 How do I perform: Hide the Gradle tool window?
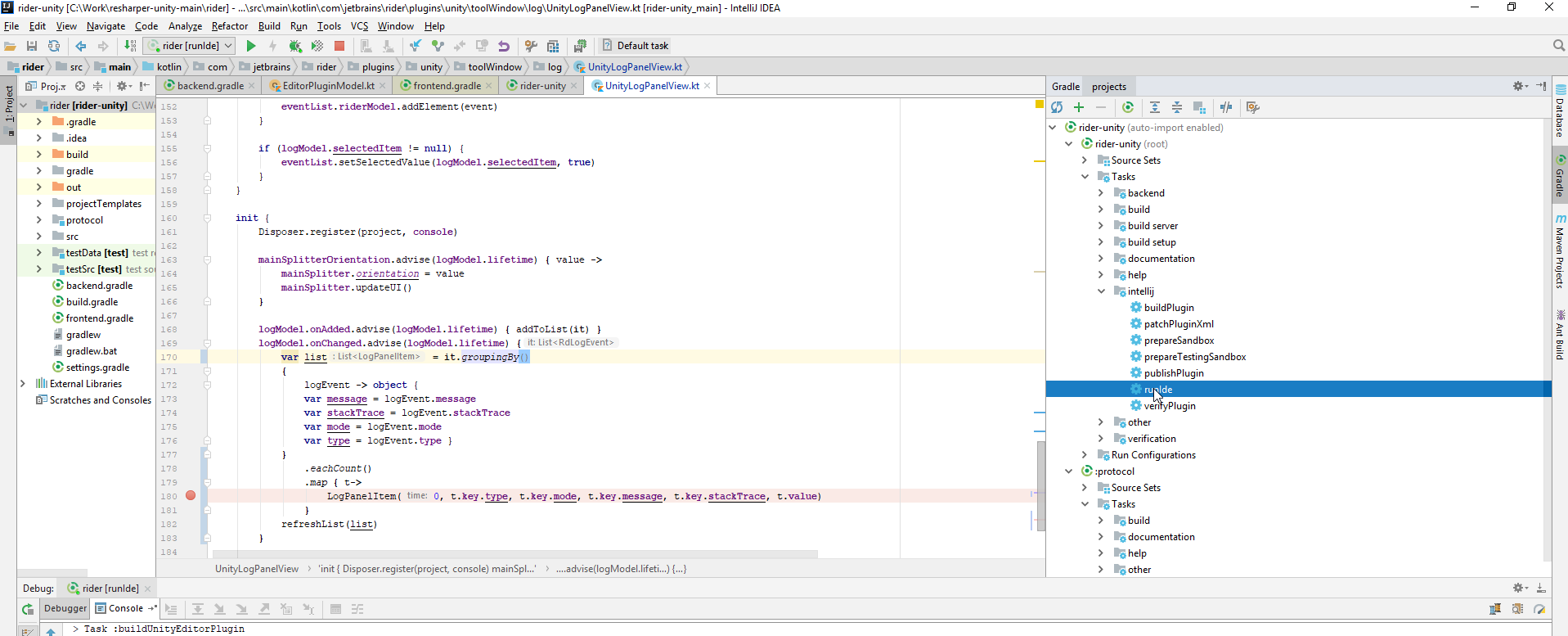(x=1541, y=86)
